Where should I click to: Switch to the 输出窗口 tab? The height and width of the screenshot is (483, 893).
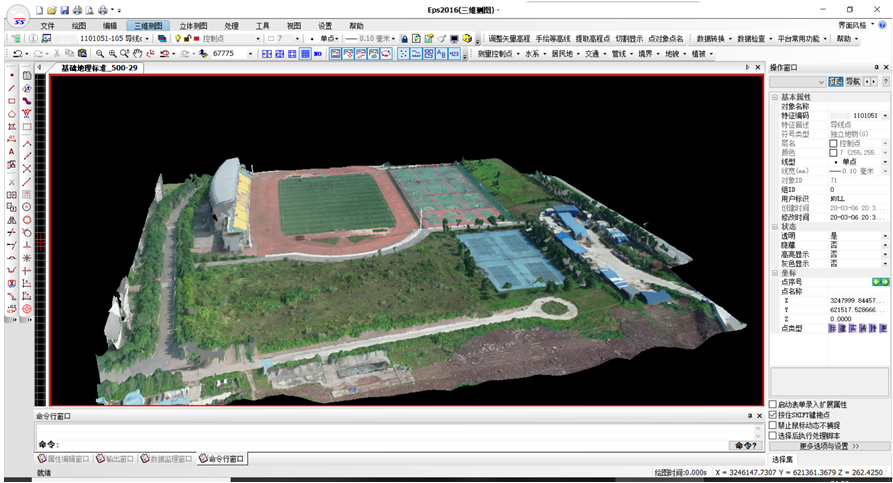pyautogui.click(x=115, y=459)
